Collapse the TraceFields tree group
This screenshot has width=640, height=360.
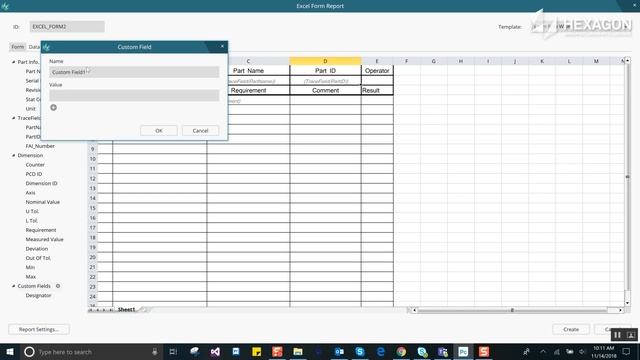pyautogui.click(x=13, y=118)
